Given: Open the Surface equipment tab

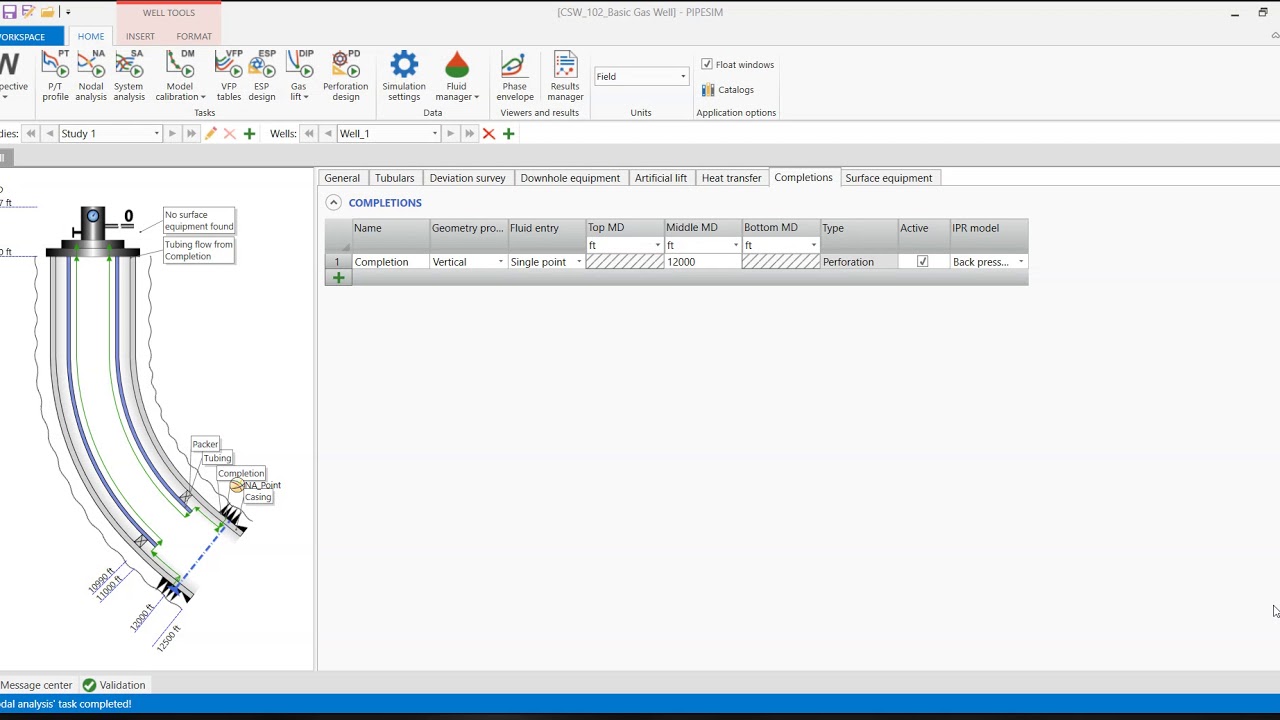Looking at the screenshot, I should coord(888,178).
